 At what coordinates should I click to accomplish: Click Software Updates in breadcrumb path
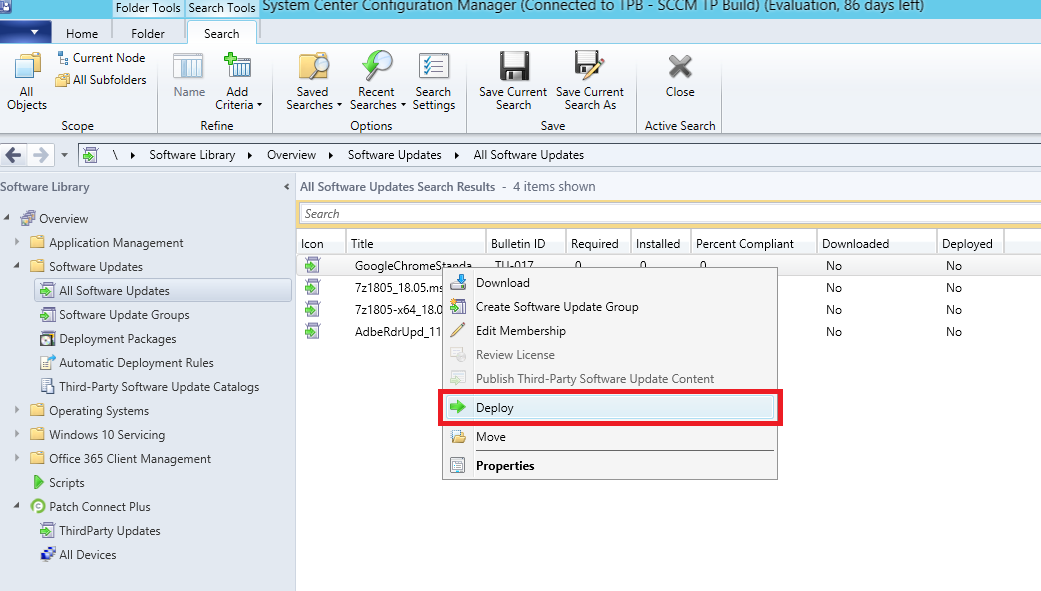(394, 155)
